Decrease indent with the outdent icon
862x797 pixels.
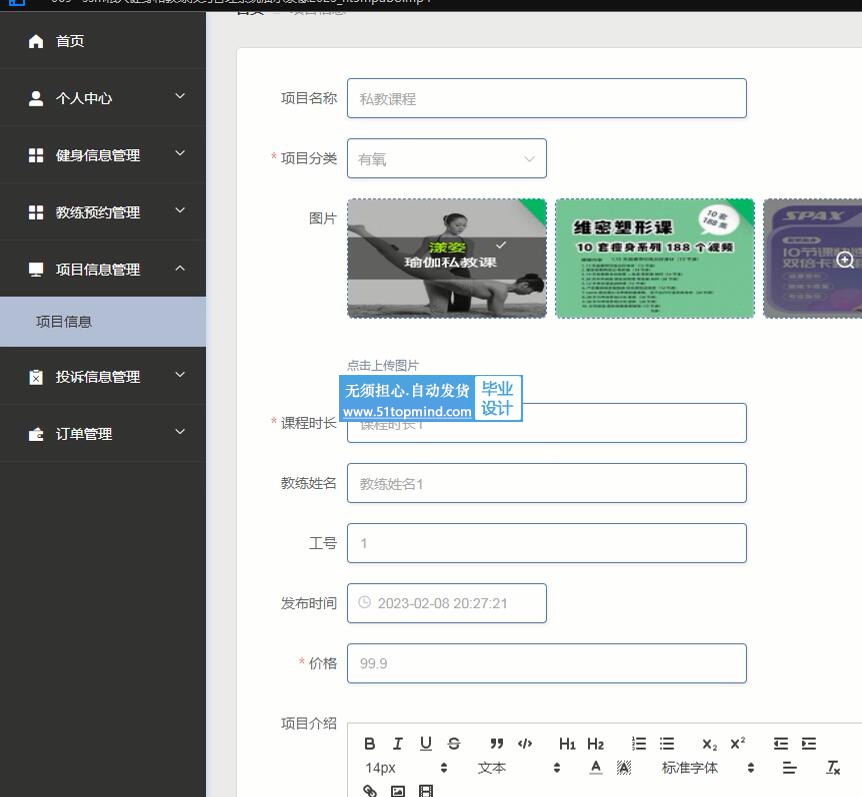click(x=781, y=744)
